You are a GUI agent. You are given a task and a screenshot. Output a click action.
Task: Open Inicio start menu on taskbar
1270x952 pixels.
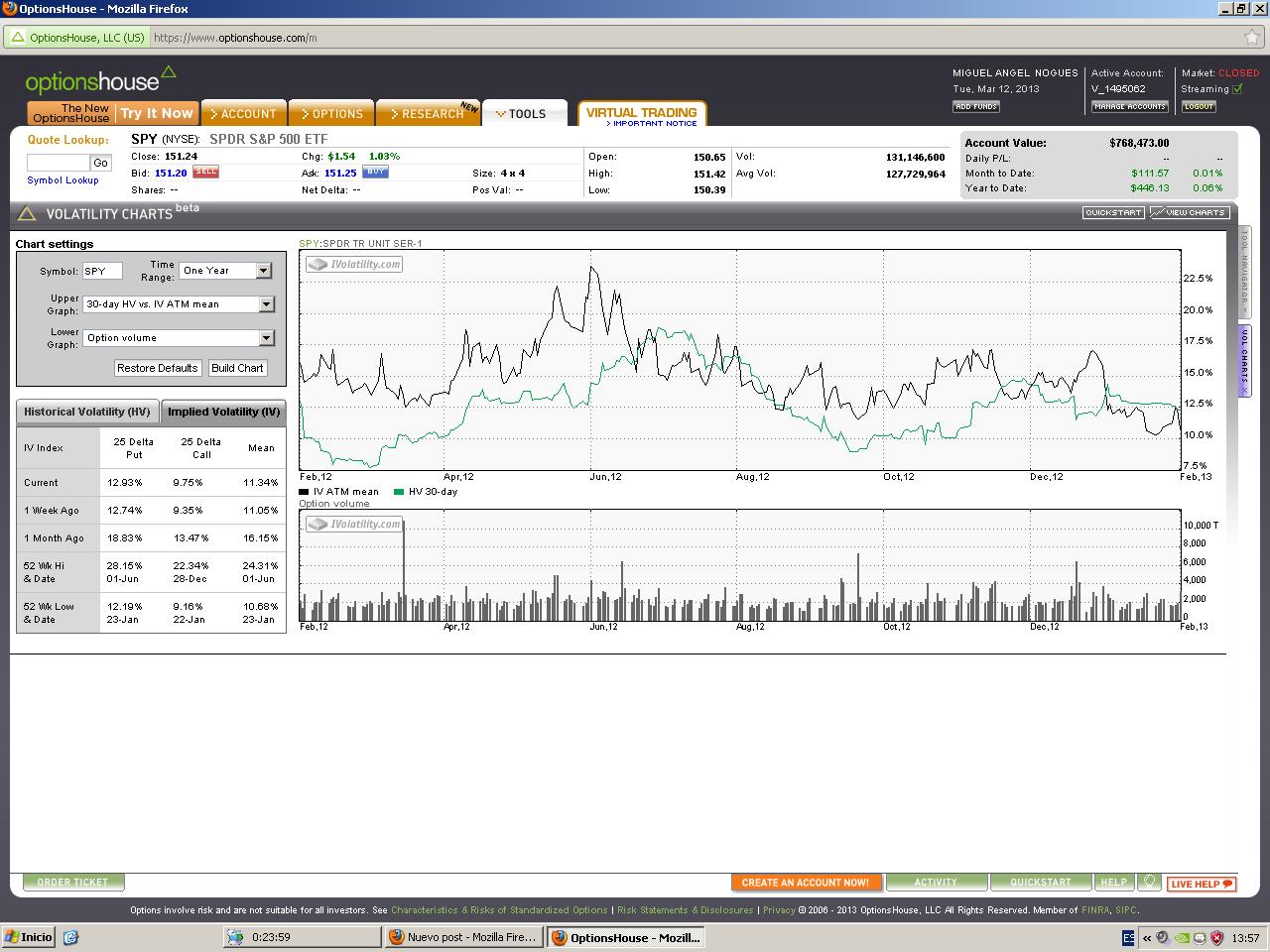(x=29, y=937)
